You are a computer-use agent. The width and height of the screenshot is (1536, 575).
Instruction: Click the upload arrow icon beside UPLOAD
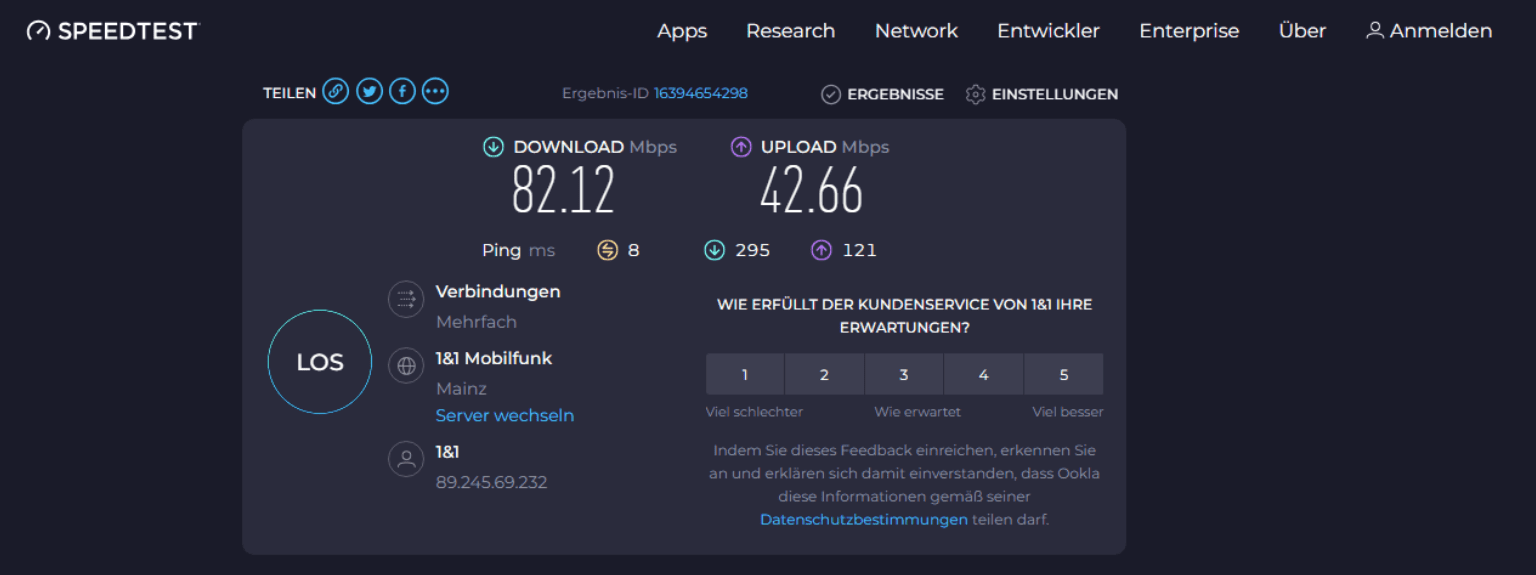click(741, 147)
